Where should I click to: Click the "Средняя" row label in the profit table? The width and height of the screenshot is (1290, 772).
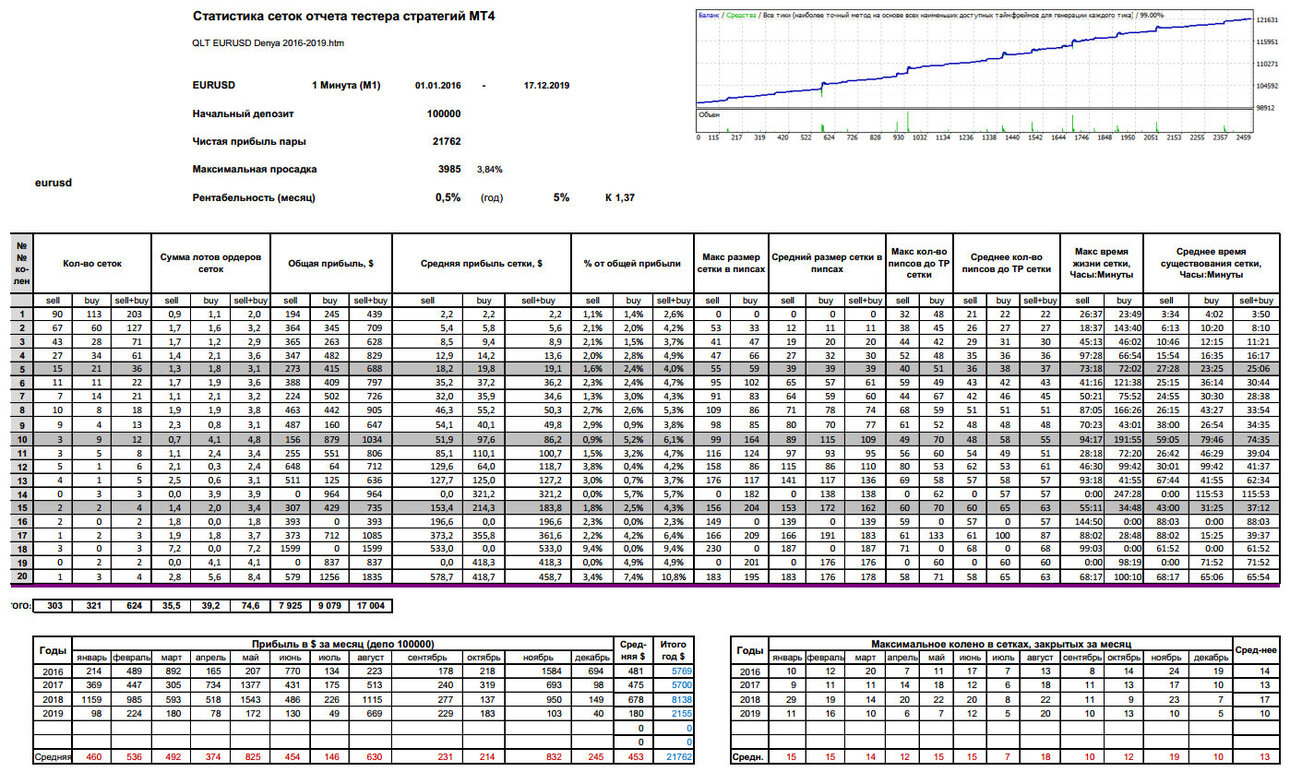(x=53, y=757)
